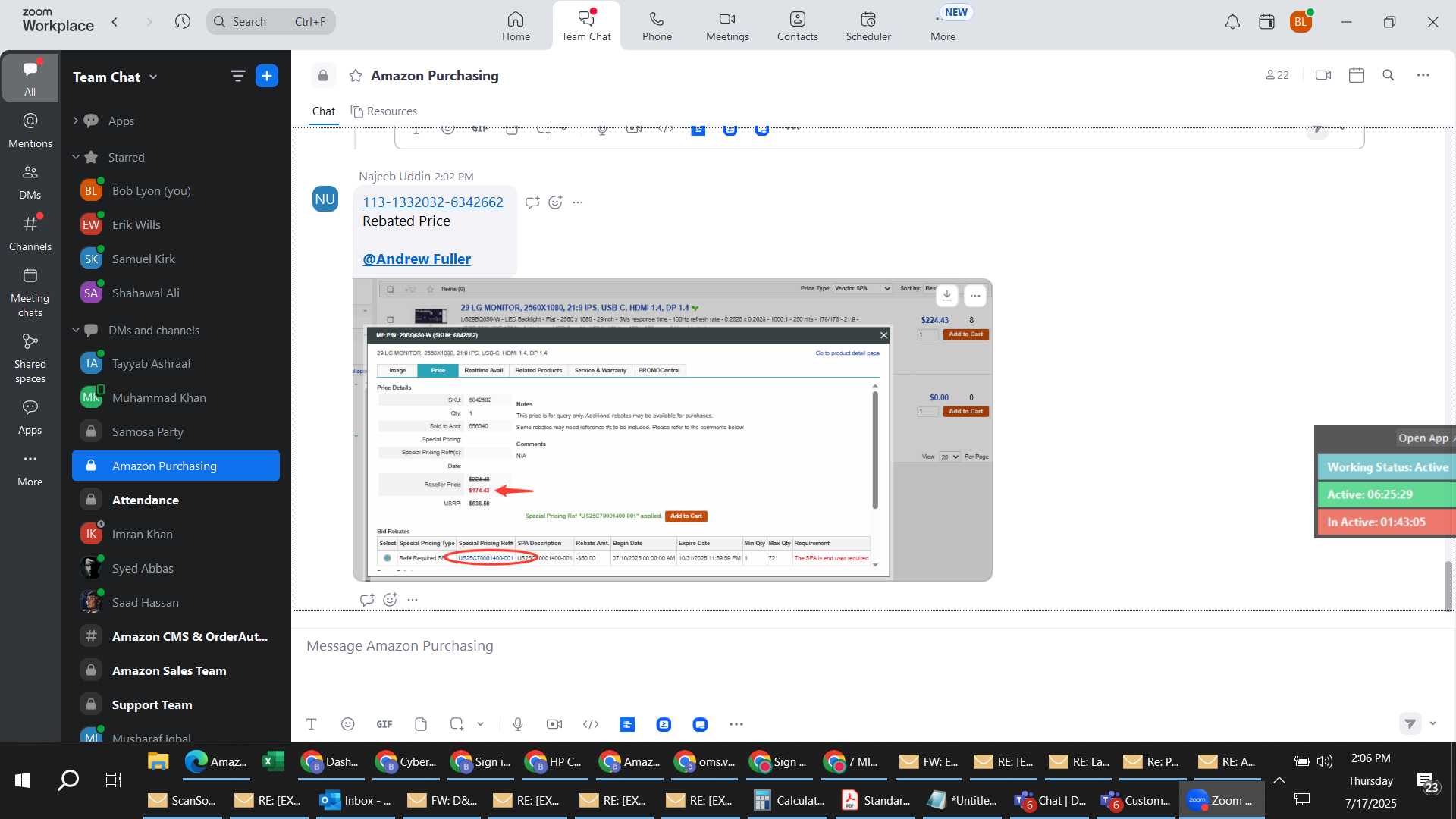The width and height of the screenshot is (1456, 819).
Task: Open text formatting options
Action: click(311, 724)
